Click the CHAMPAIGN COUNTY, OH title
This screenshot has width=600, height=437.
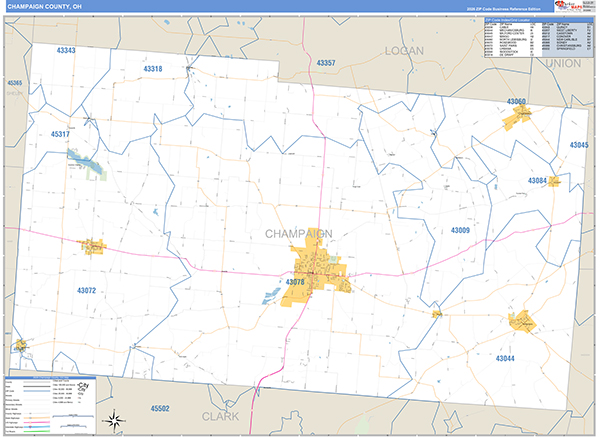pos(44,7)
